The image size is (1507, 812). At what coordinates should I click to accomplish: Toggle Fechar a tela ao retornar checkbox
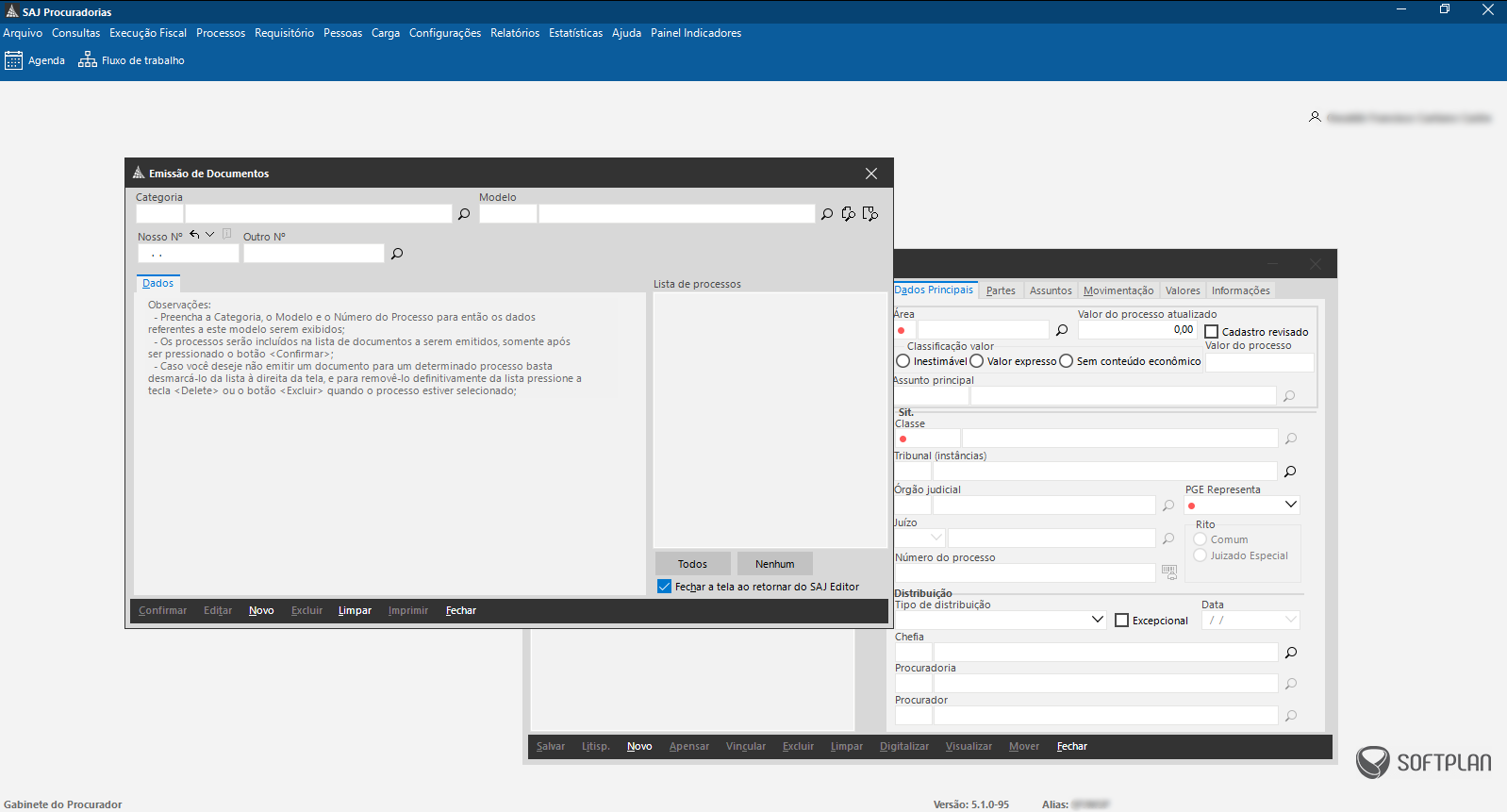coord(664,587)
